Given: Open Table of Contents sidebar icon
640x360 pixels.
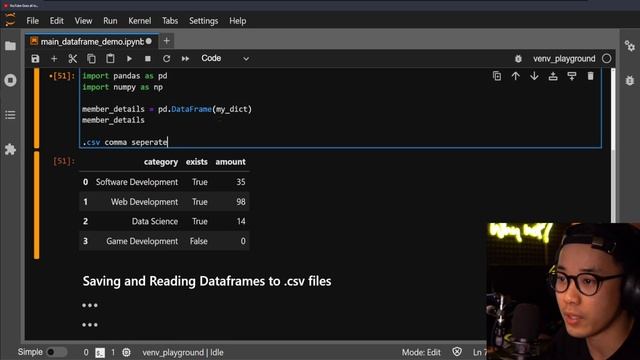Looking at the screenshot, I should coord(10,115).
